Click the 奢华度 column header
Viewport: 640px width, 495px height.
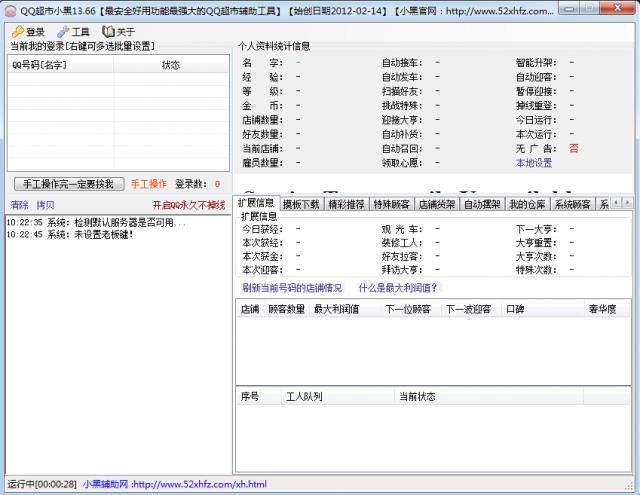coord(607,309)
